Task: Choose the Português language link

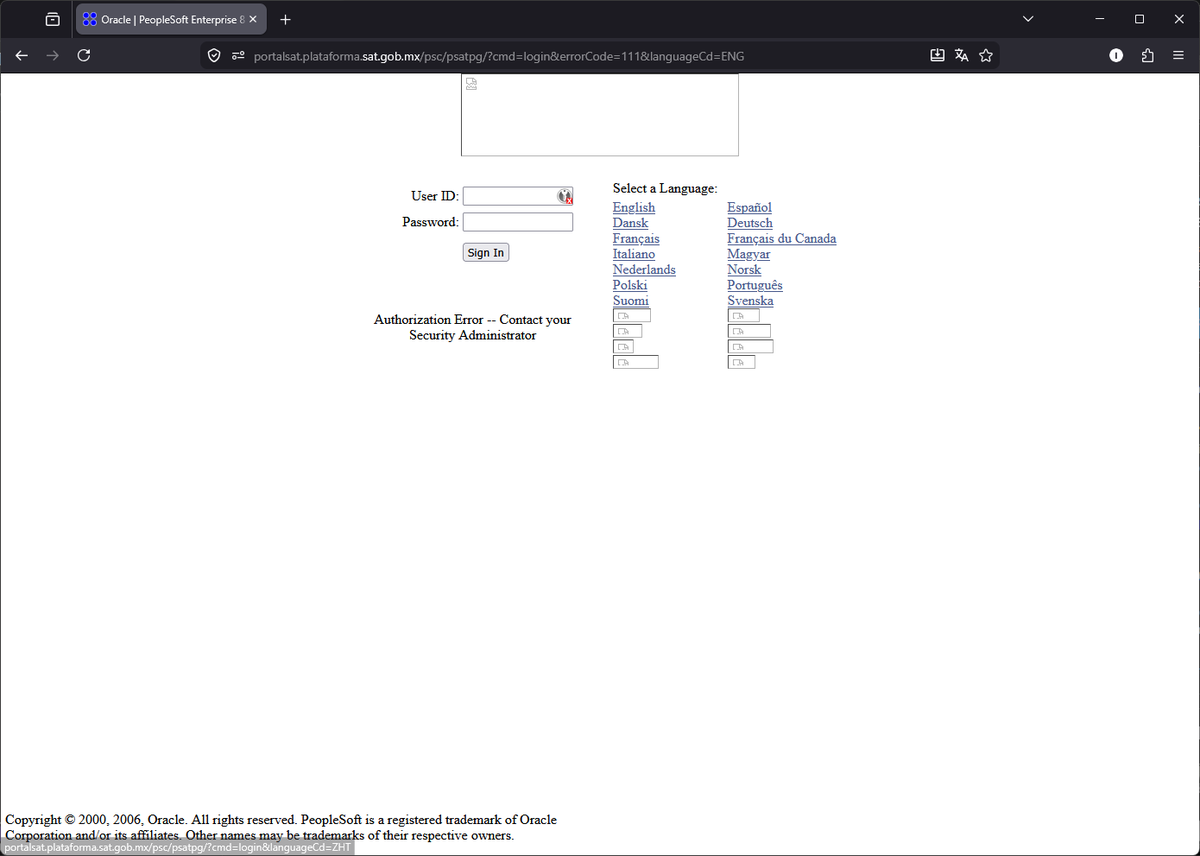Action: click(x=755, y=285)
